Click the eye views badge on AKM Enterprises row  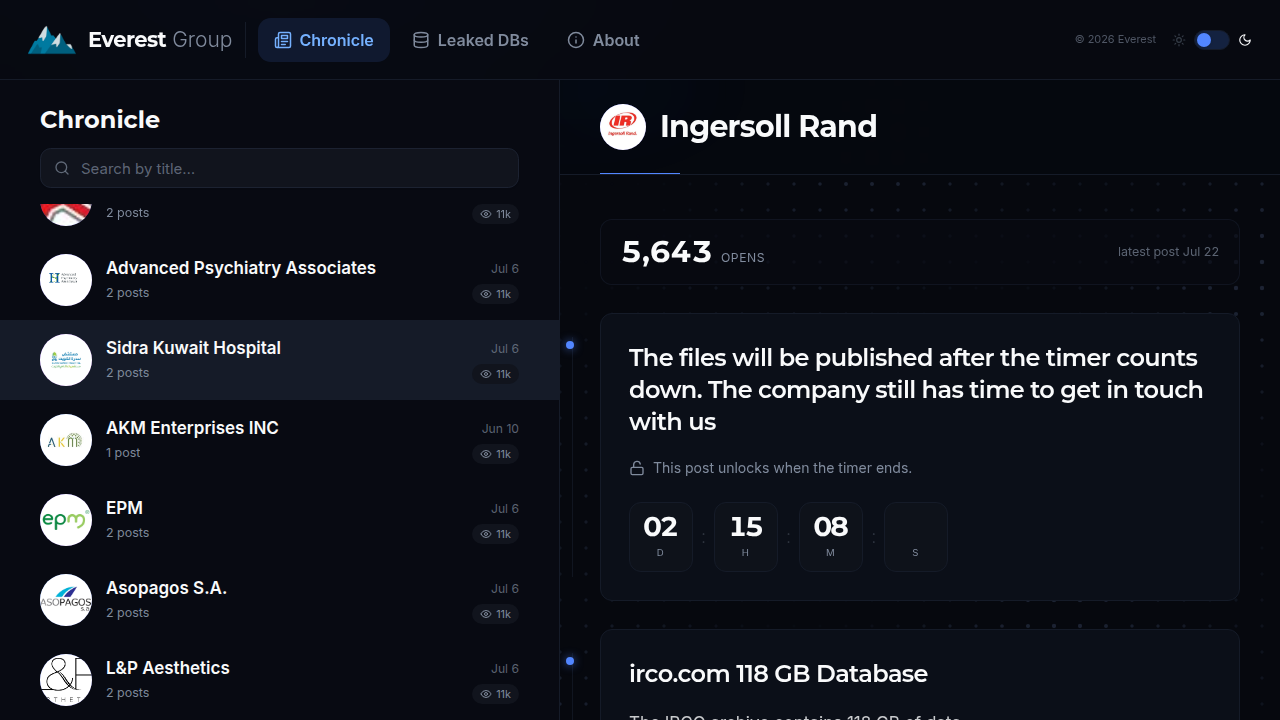495,454
